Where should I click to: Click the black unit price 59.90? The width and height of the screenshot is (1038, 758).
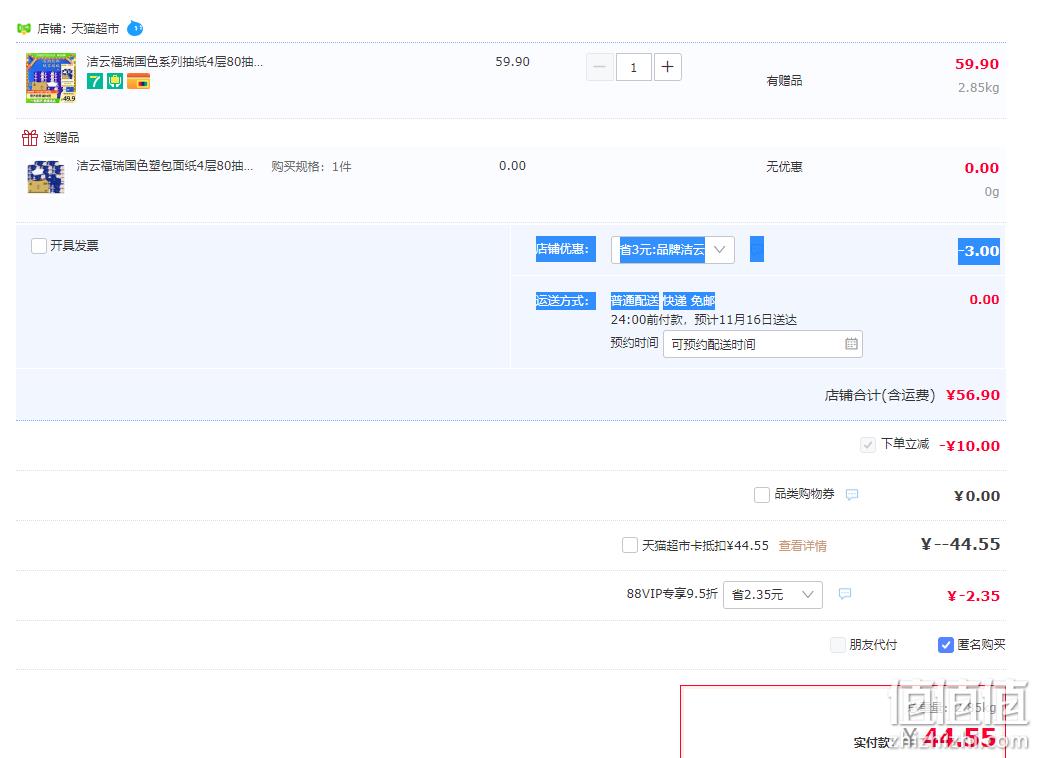(512, 62)
